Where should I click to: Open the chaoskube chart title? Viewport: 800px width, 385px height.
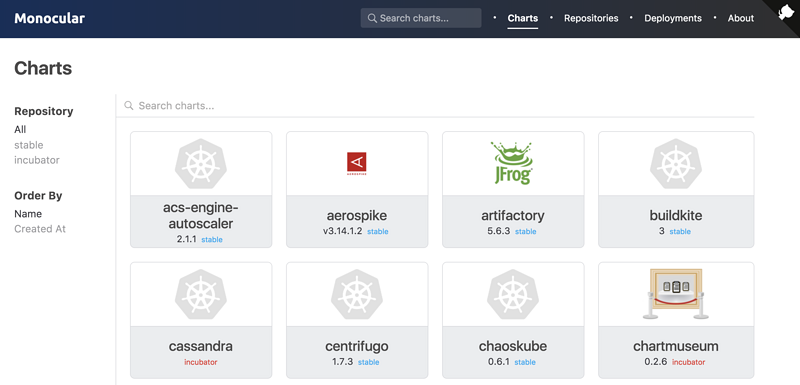pyautogui.click(x=513, y=346)
